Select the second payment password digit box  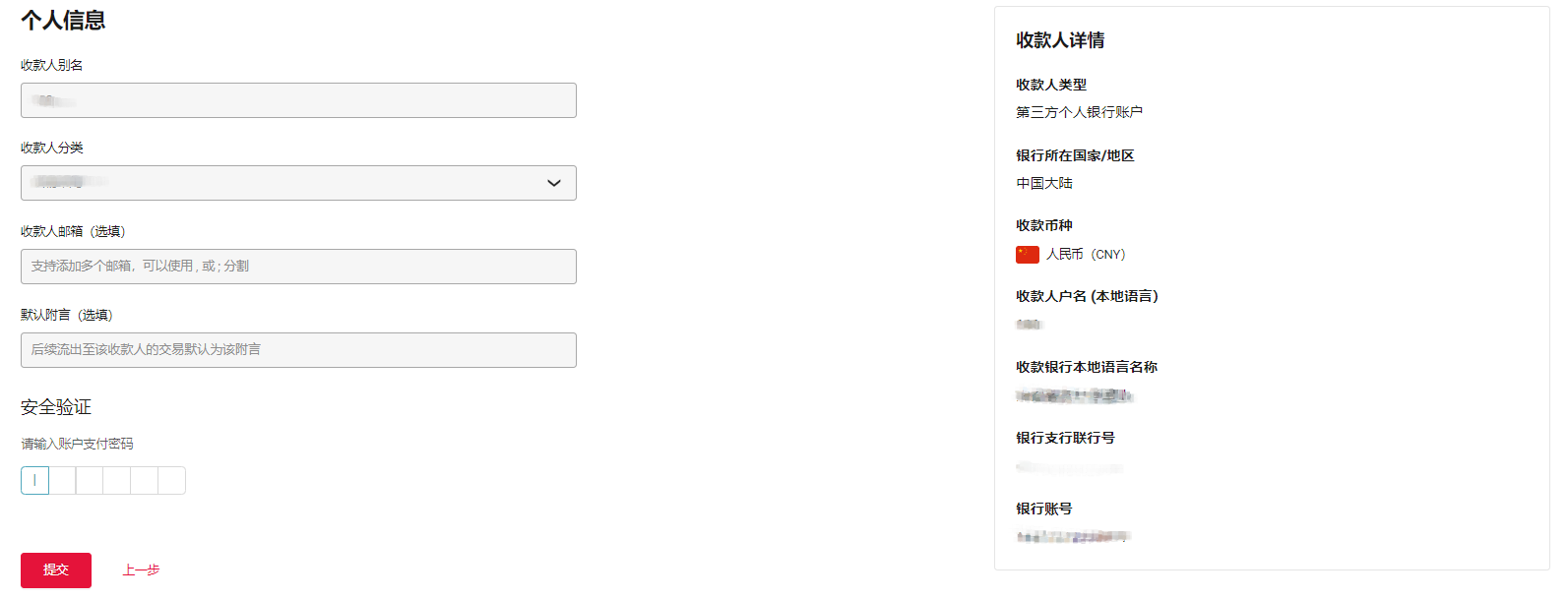[x=63, y=480]
